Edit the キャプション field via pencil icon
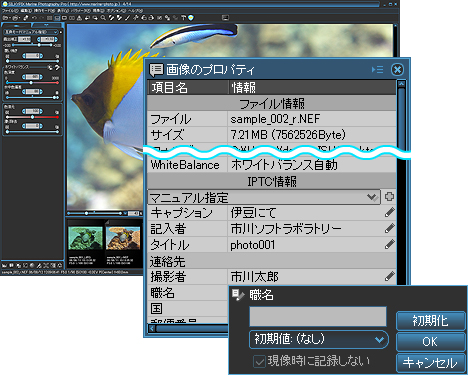468x375 pixels. (x=389, y=212)
